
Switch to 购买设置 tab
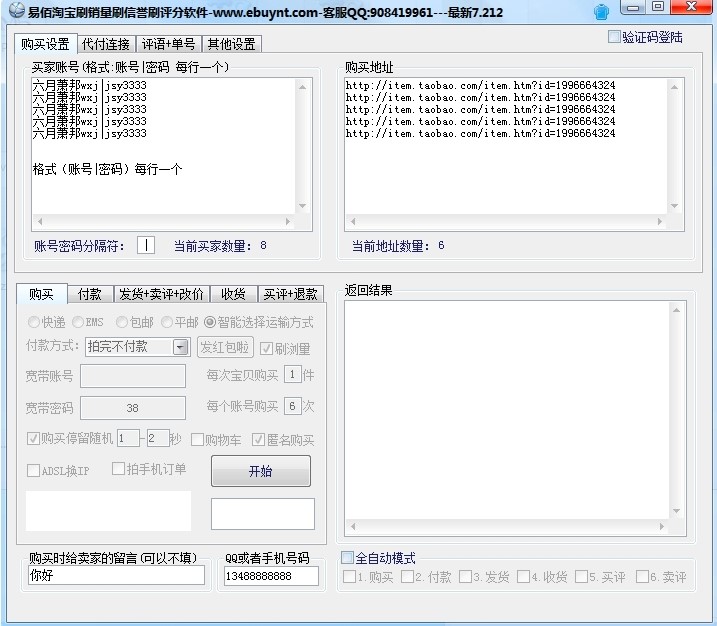(45, 44)
